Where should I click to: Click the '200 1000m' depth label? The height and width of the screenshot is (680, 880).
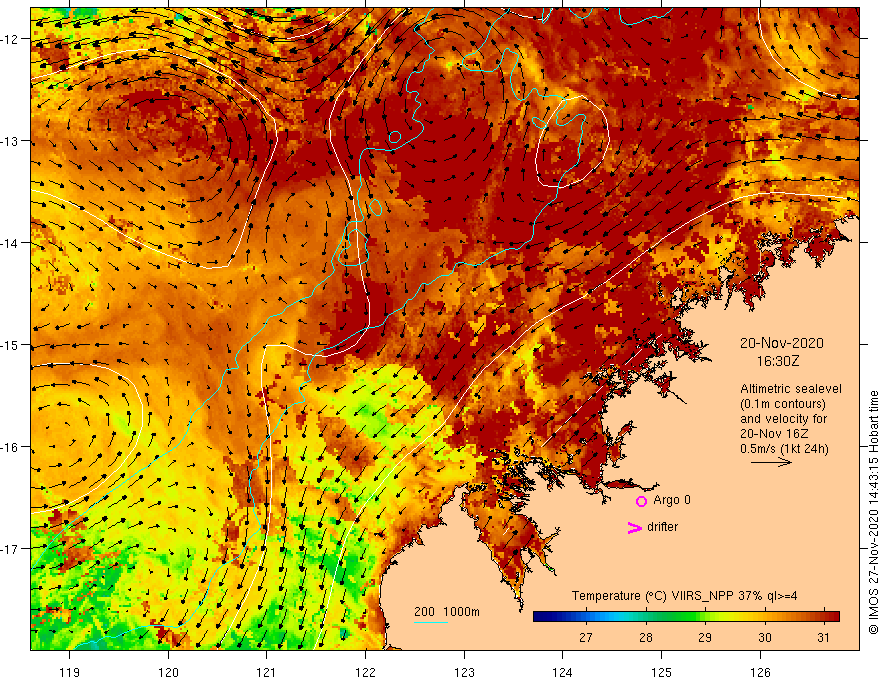447,612
